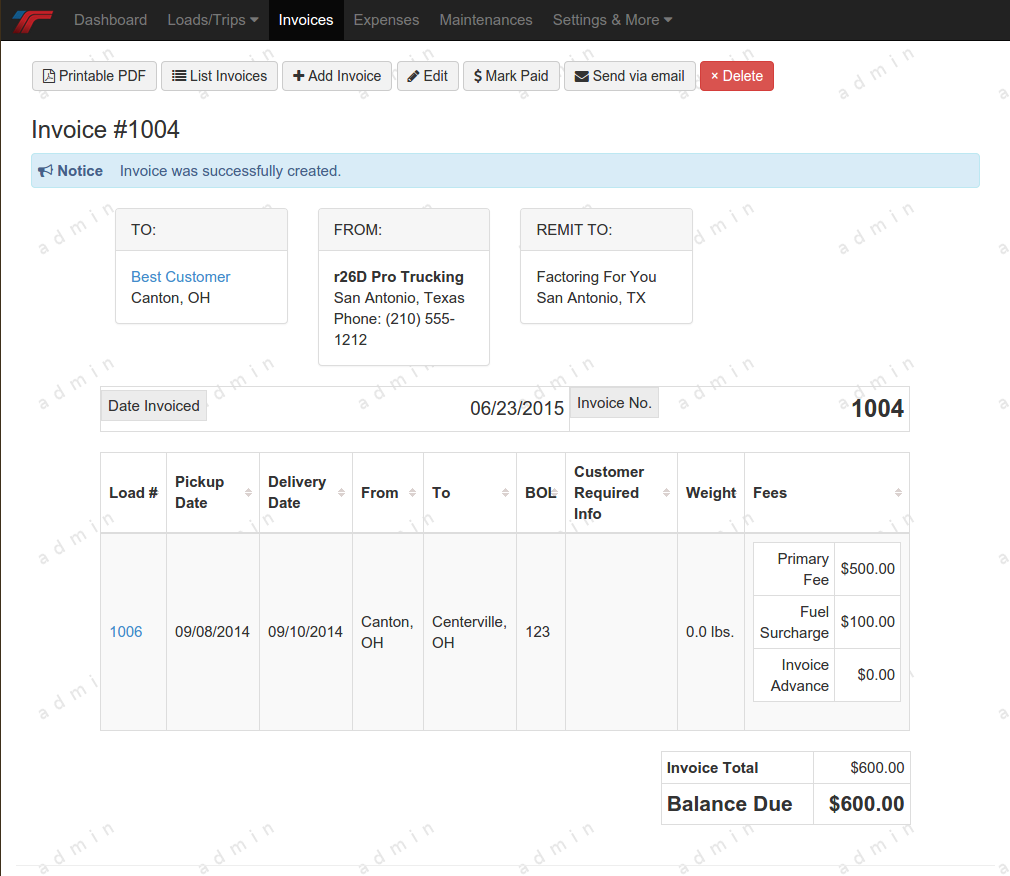This screenshot has height=876, width=1010.
Task: Expand the Settings & More menu
Action: coord(612,20)
